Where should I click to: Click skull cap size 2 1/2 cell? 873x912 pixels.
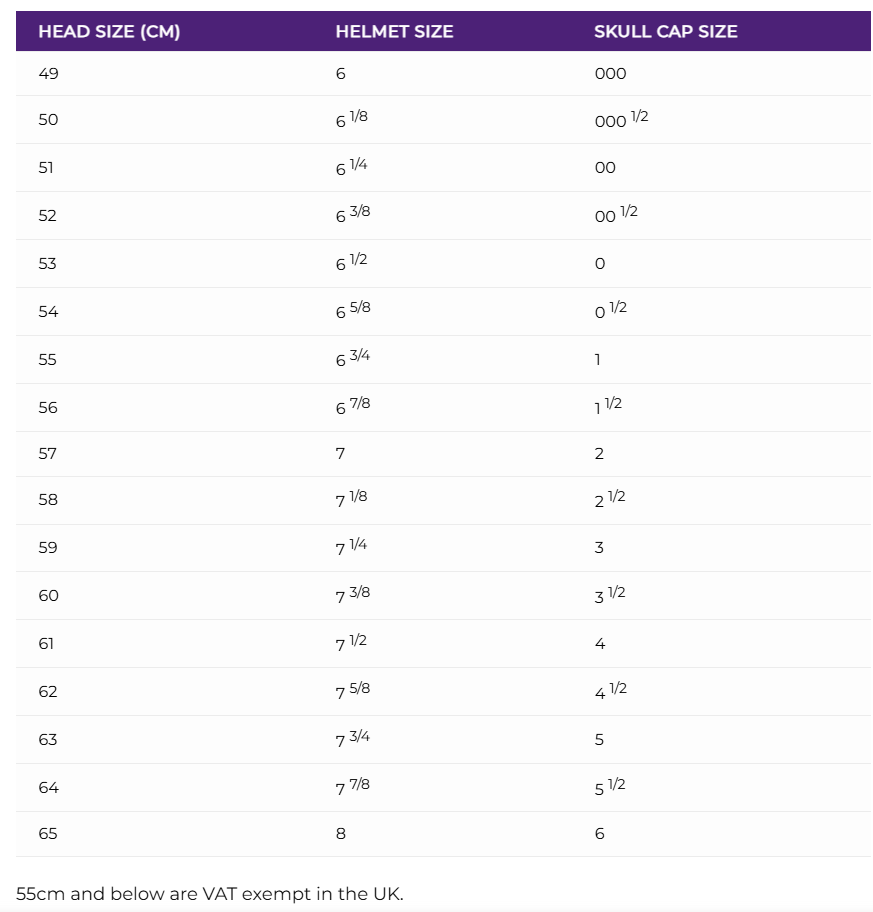[x=610, y=499]
